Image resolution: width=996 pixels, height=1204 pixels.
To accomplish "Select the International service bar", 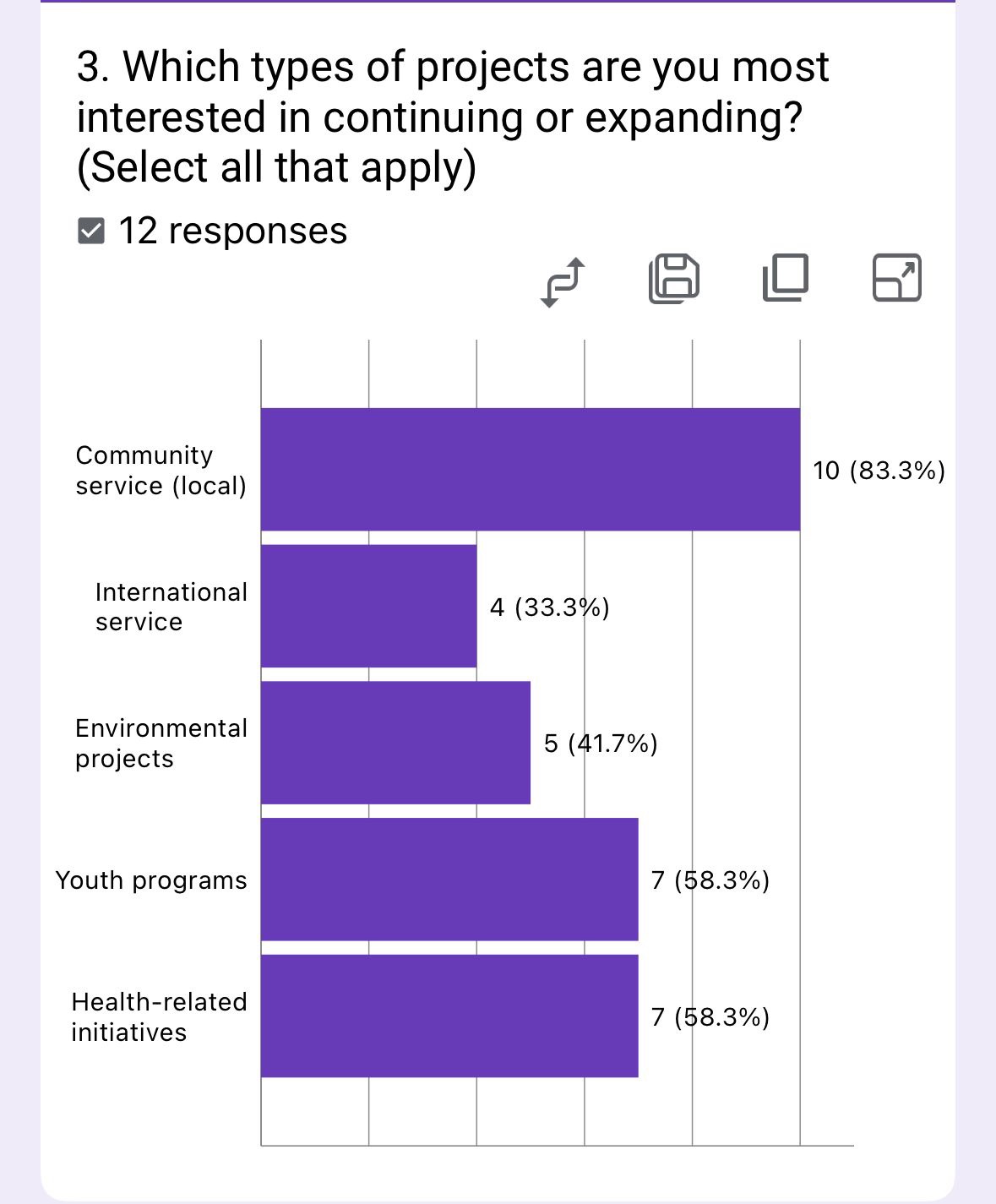I will click(x=368, y=606).
